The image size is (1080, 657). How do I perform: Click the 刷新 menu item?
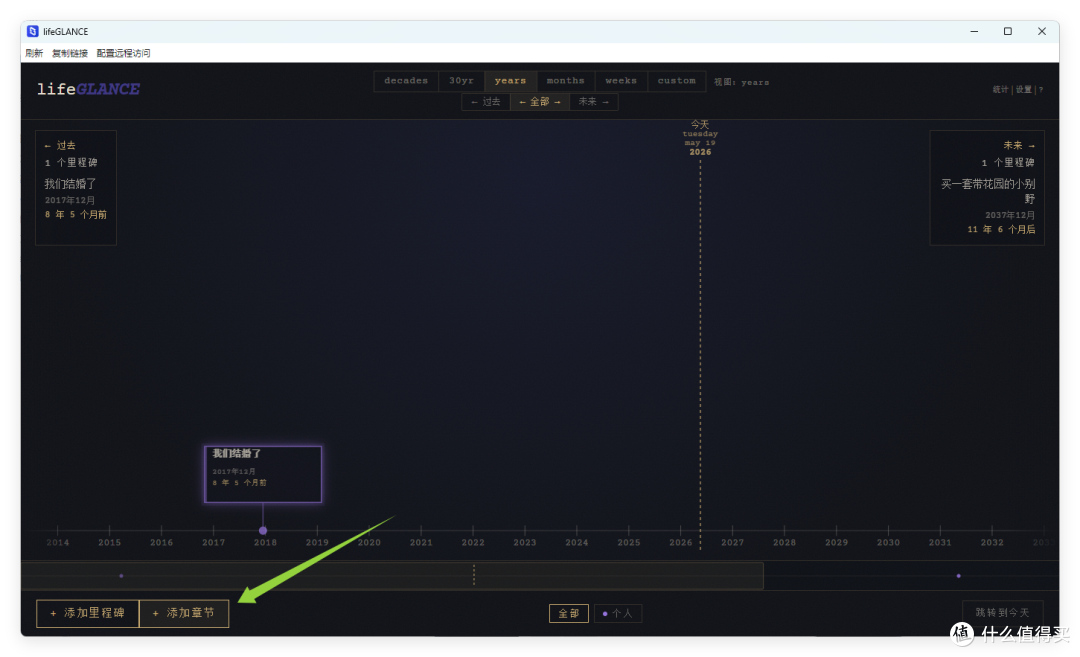(34, 53)
